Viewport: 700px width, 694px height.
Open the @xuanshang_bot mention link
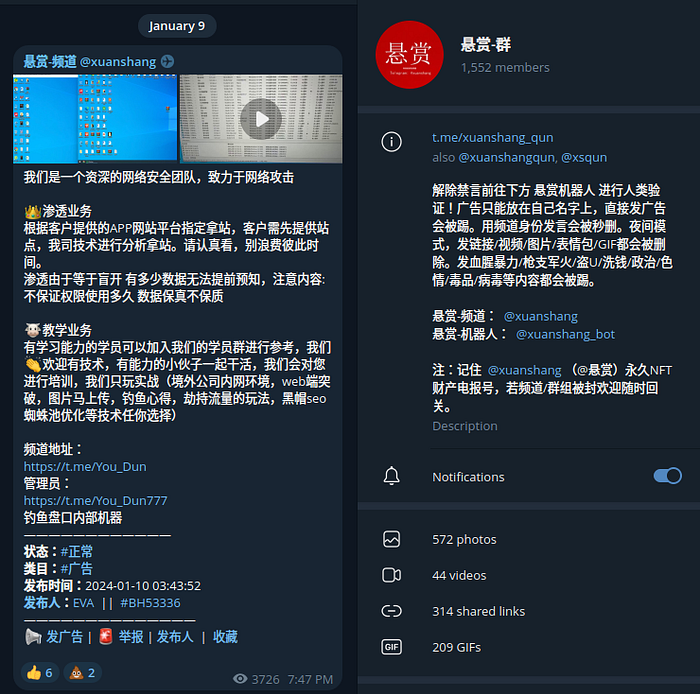(x=565, y=334)
